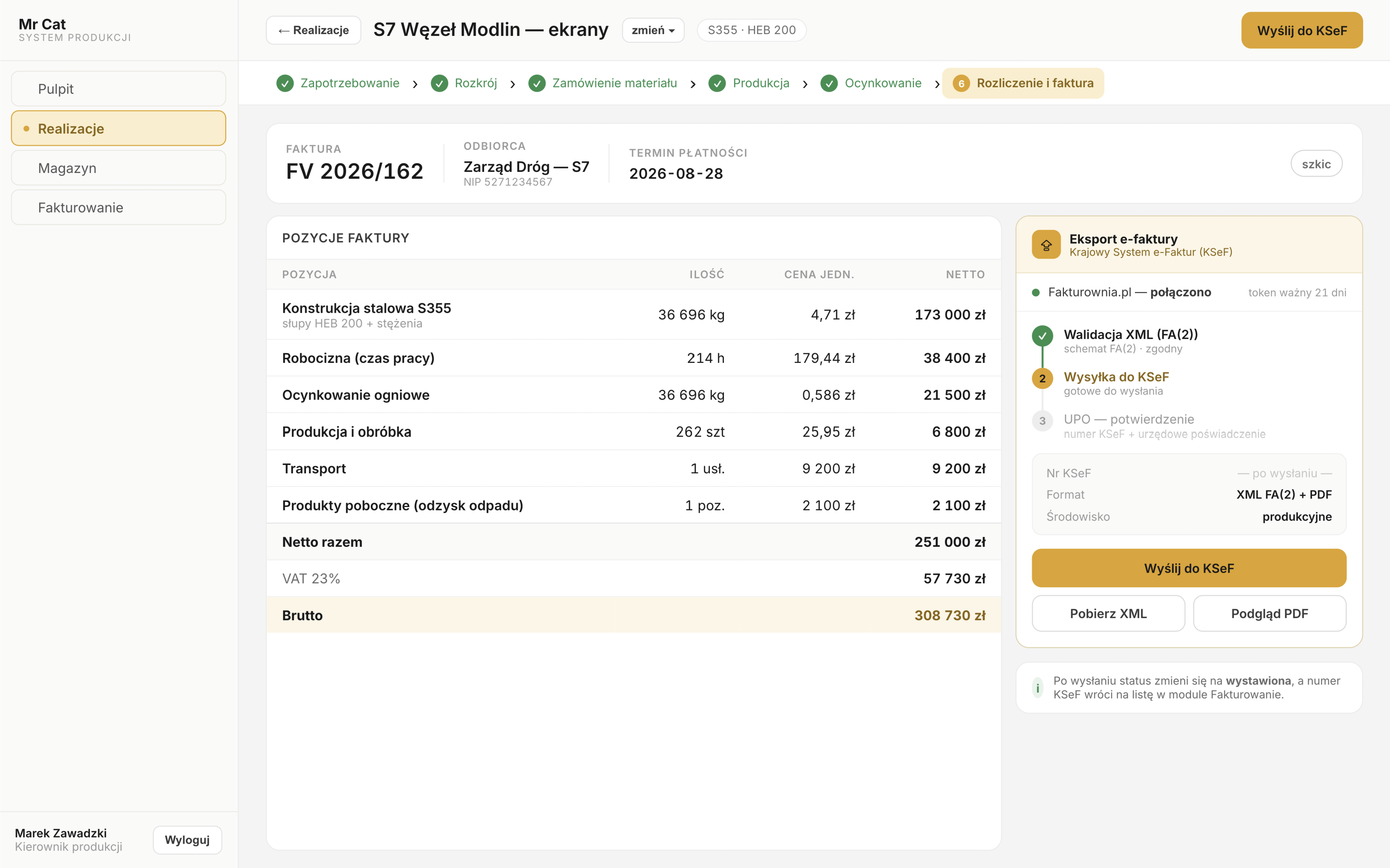Click the S355 · HEB 200 tag
1390x868 pixels.
(751, 31)
